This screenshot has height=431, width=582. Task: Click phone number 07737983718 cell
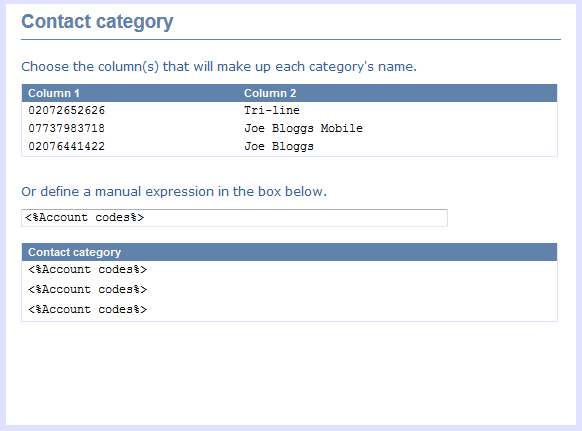coord(67,128)
